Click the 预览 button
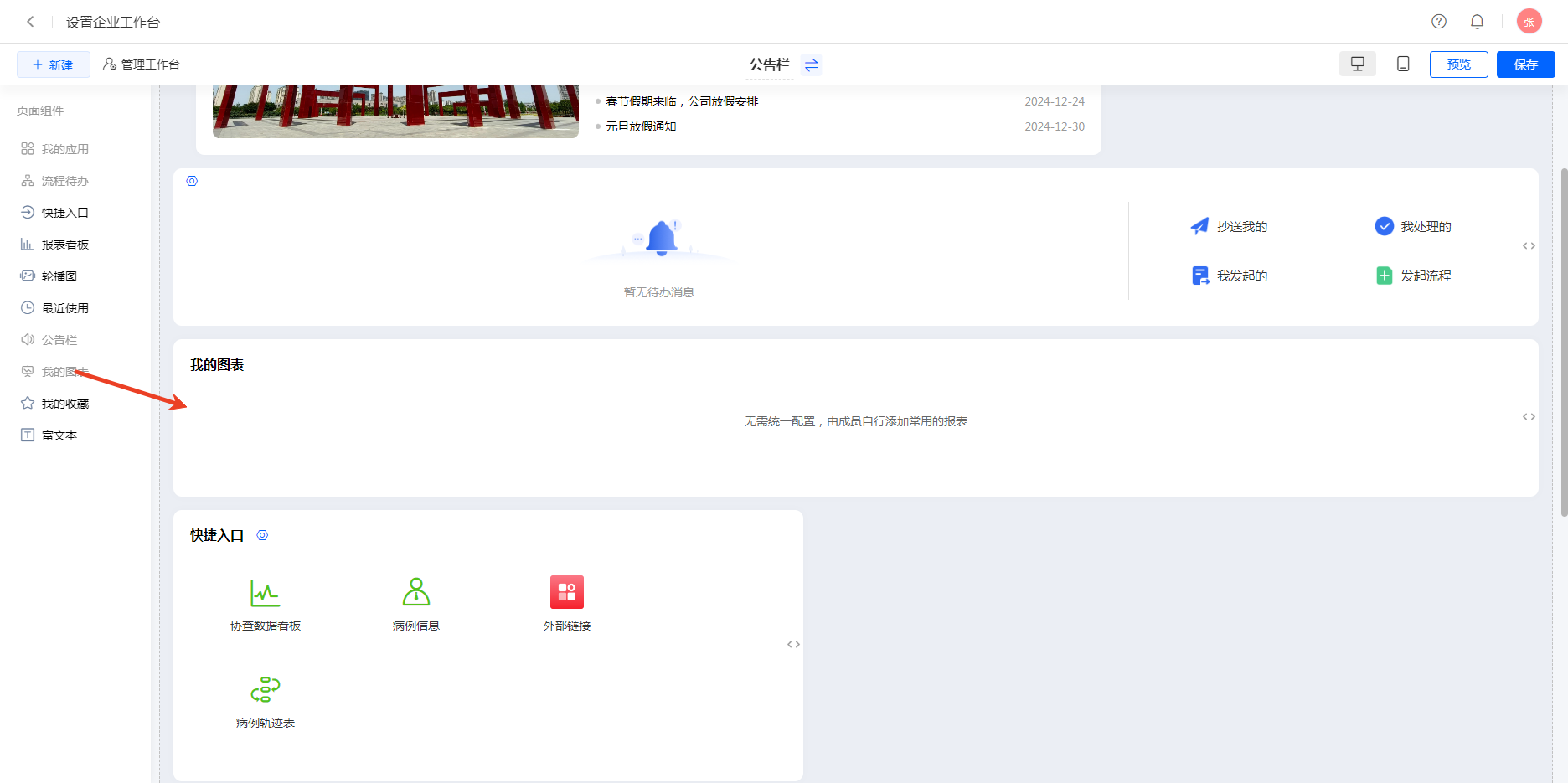 click(1458, 64)
